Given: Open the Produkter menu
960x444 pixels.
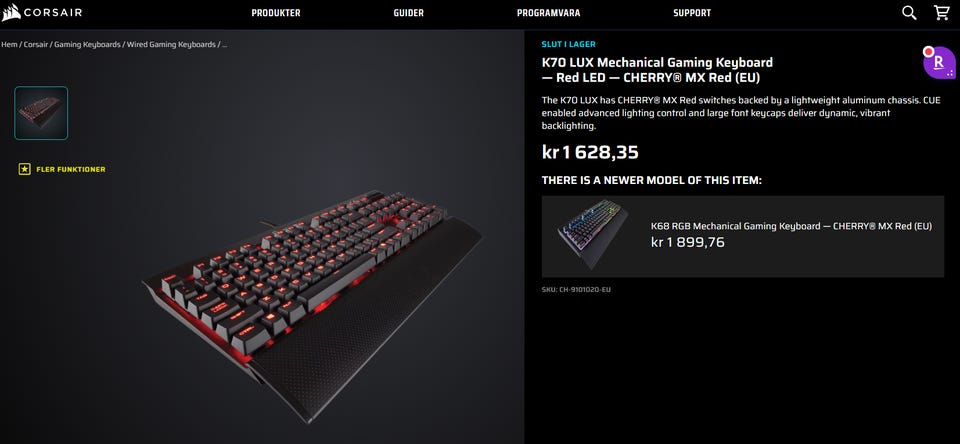Looking at the screenshot, I should 276,13.
